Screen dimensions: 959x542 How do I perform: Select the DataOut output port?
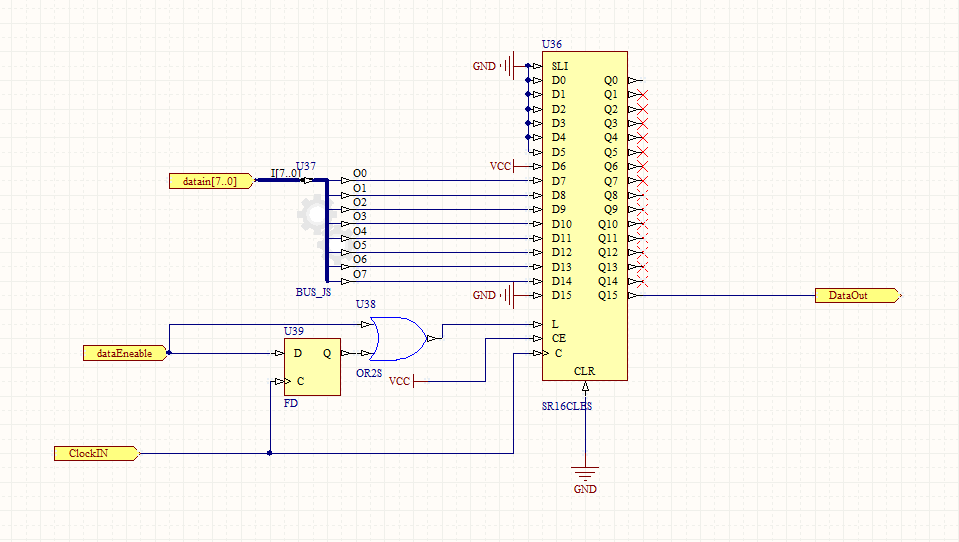pos(857,296)
